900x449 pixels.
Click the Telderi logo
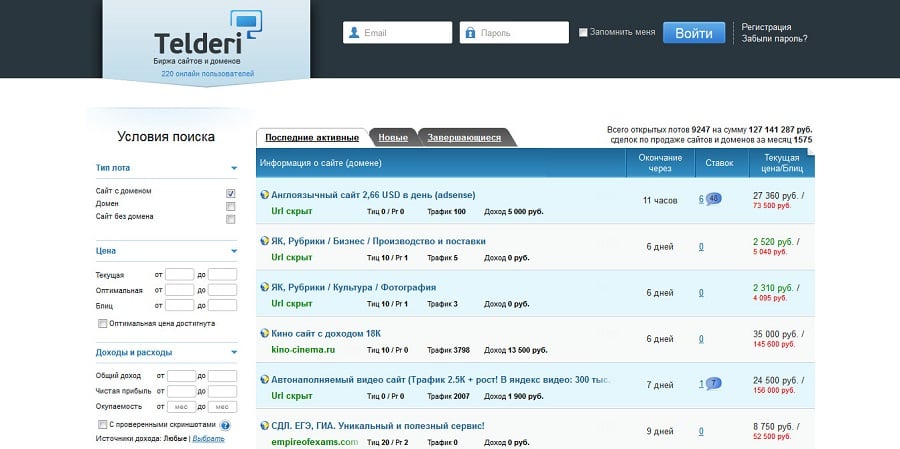point(205,38)
